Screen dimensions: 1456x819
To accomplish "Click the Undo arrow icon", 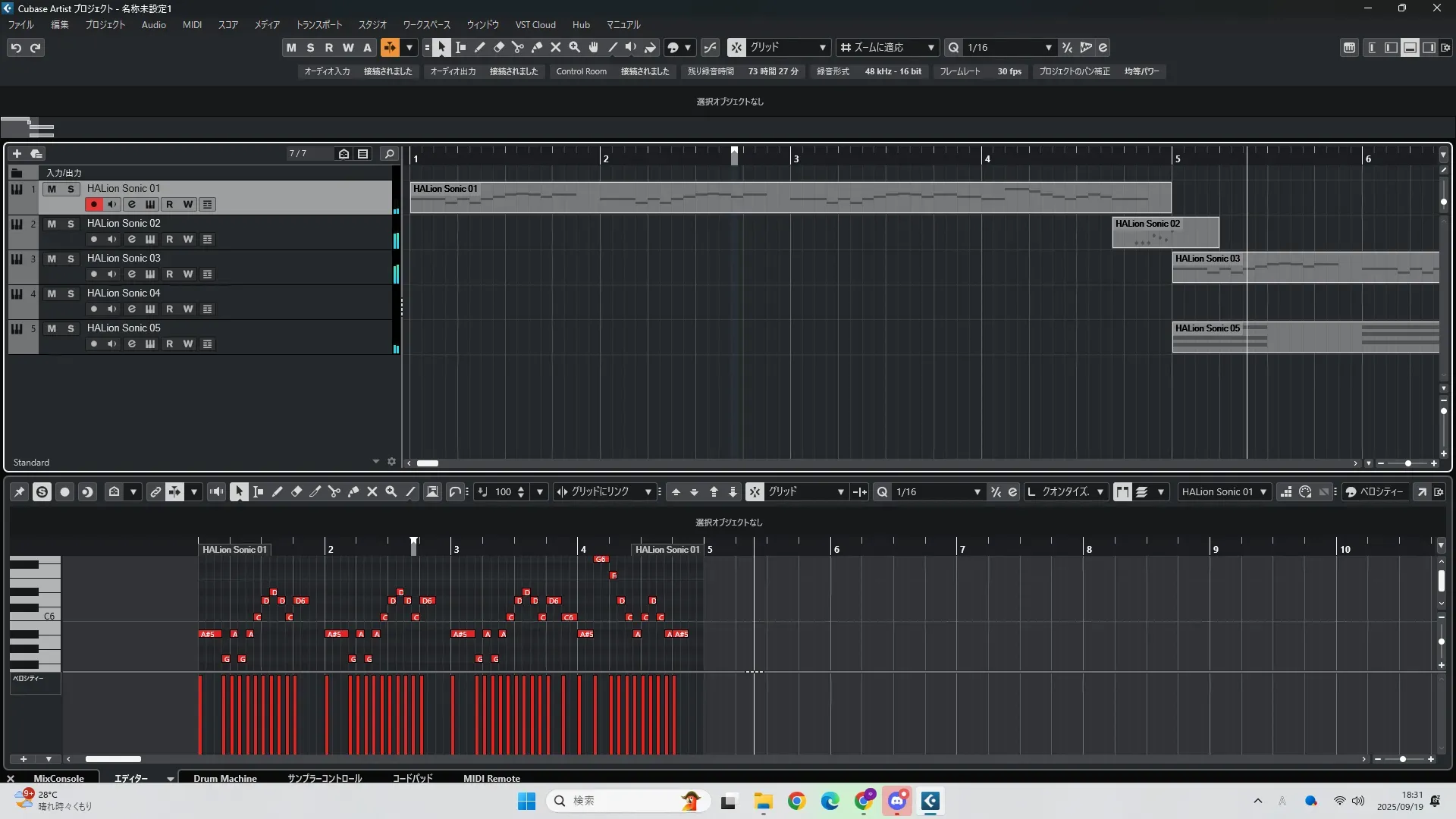I will pos(16,48).
